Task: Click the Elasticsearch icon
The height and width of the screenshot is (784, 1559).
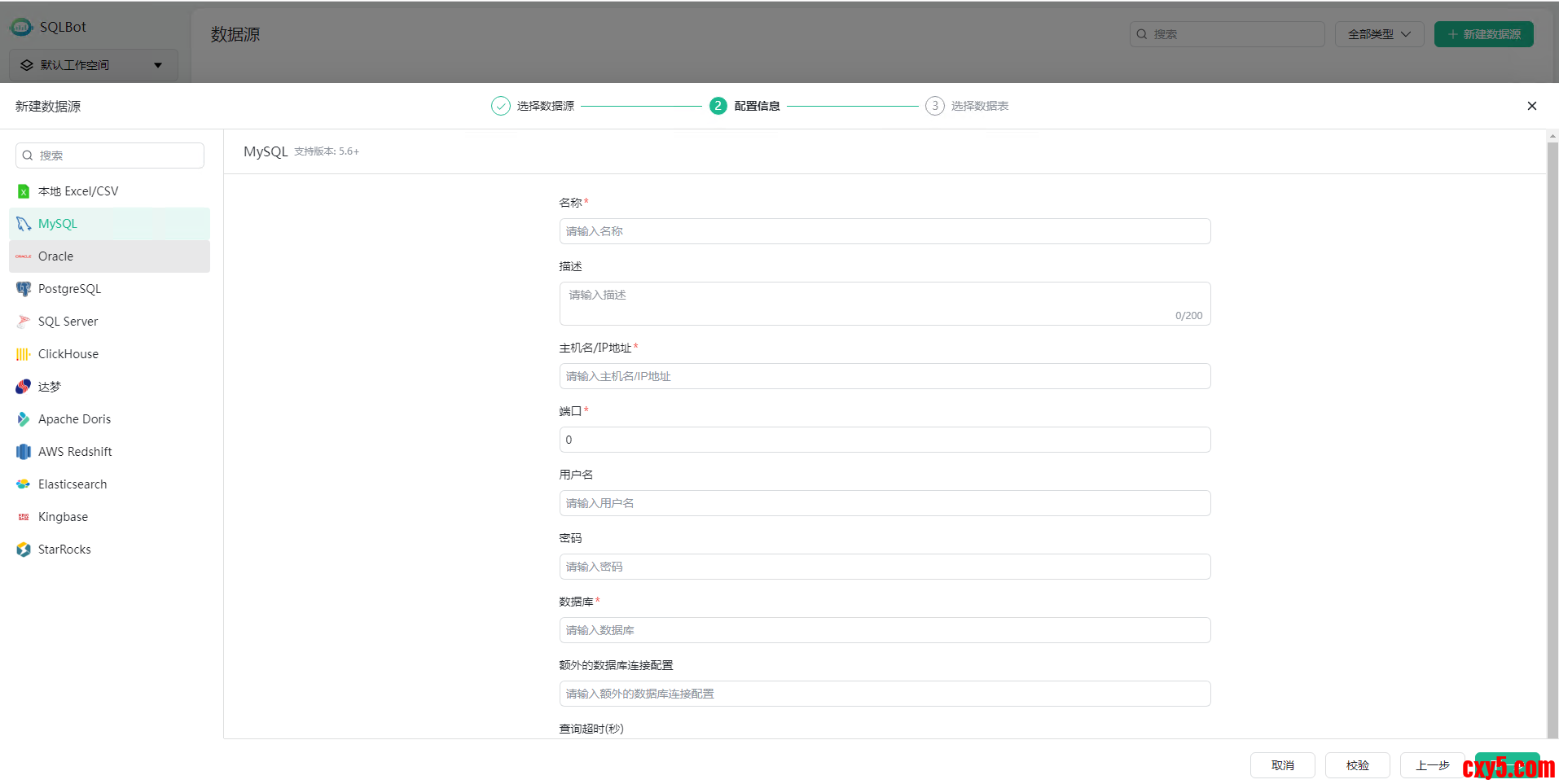Action: [x=24, y=484]
